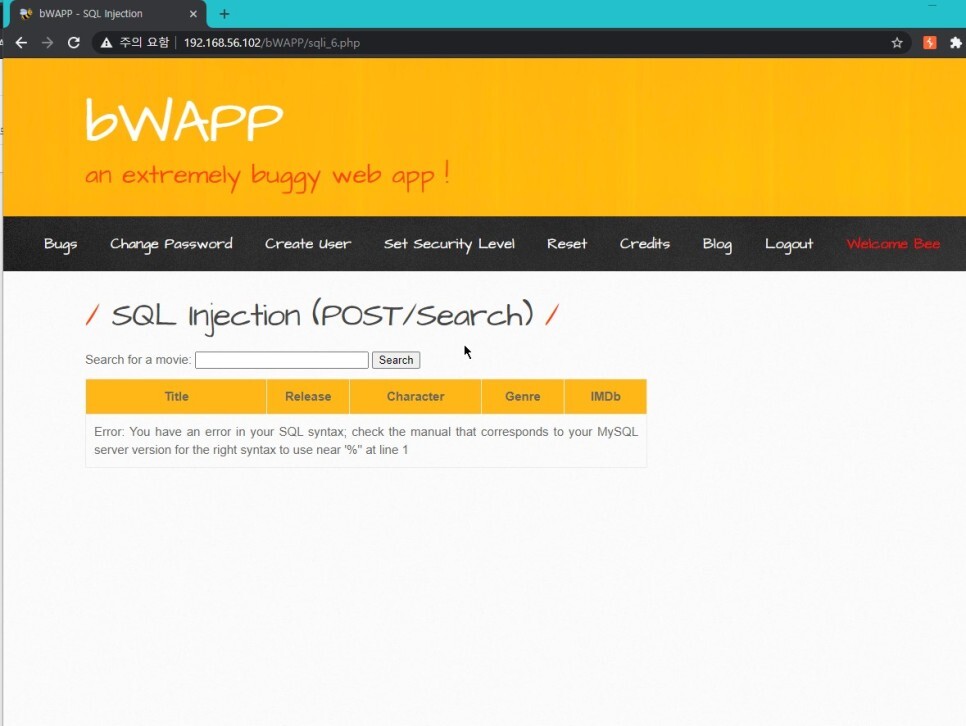Image resolution: width=966 pixels, height=726 pixels.
Task: Open the Credits page
Action: (644, 244)
